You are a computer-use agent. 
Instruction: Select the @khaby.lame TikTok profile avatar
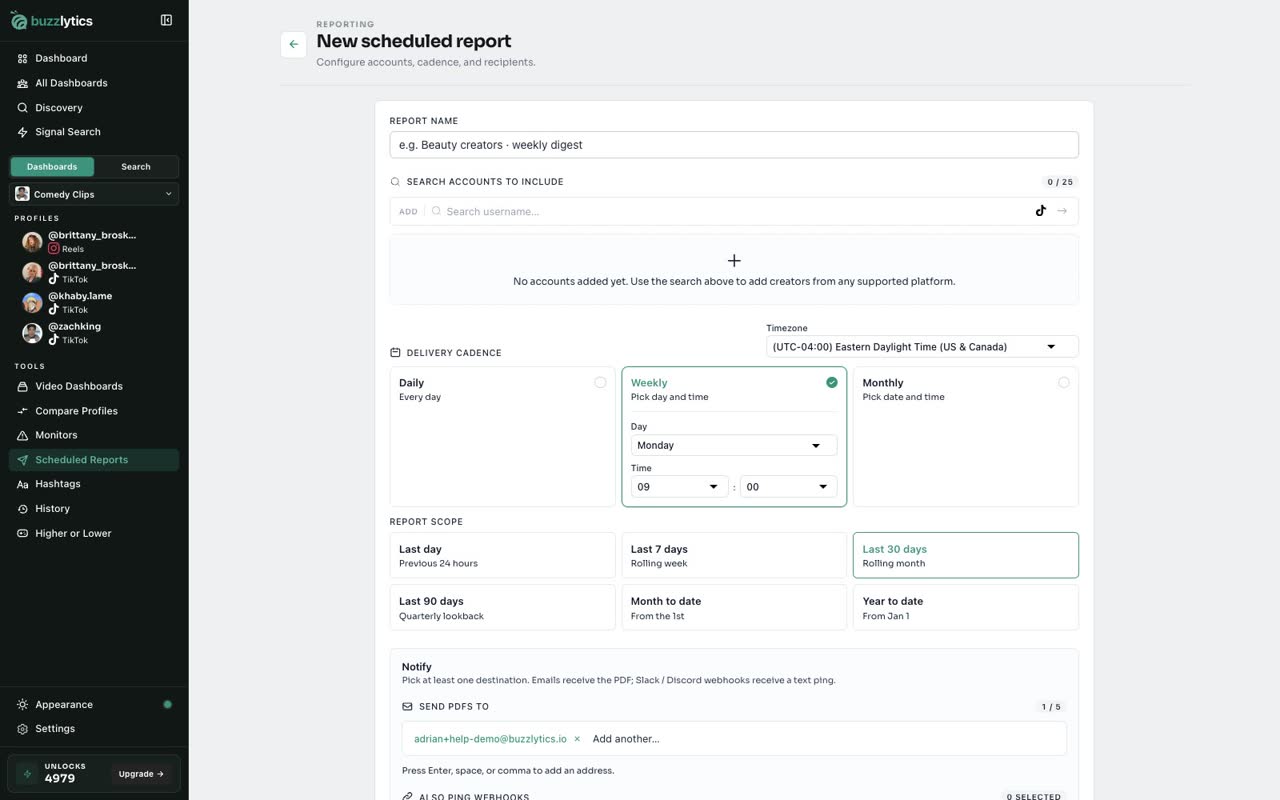[x=32, y=302]
